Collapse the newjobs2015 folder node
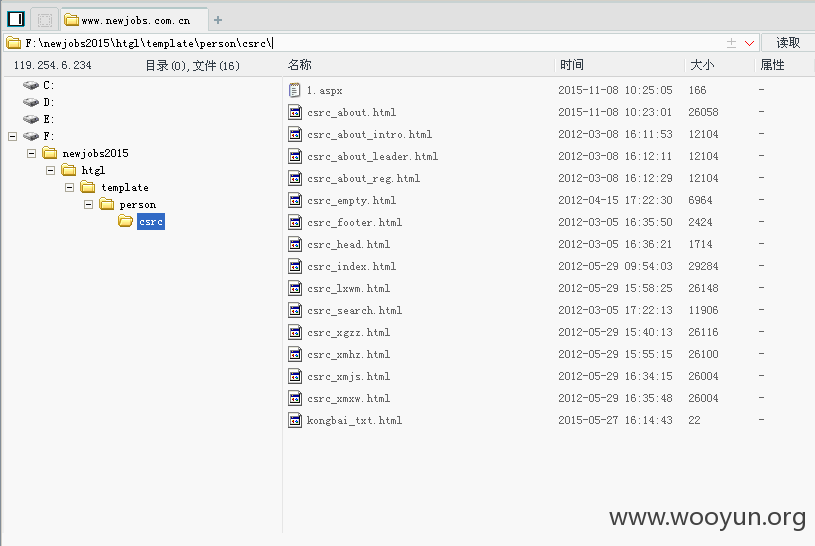Screen dimensions: 815x546 click(x=32, y=153)
